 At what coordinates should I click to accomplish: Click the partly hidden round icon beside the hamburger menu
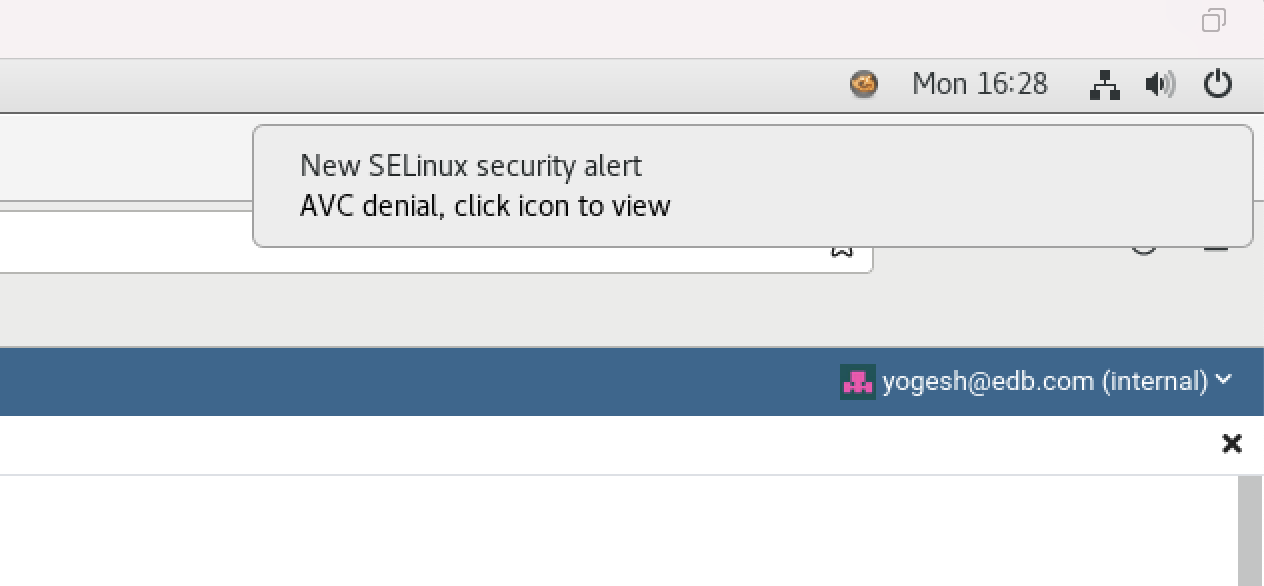click(1144, 248)
